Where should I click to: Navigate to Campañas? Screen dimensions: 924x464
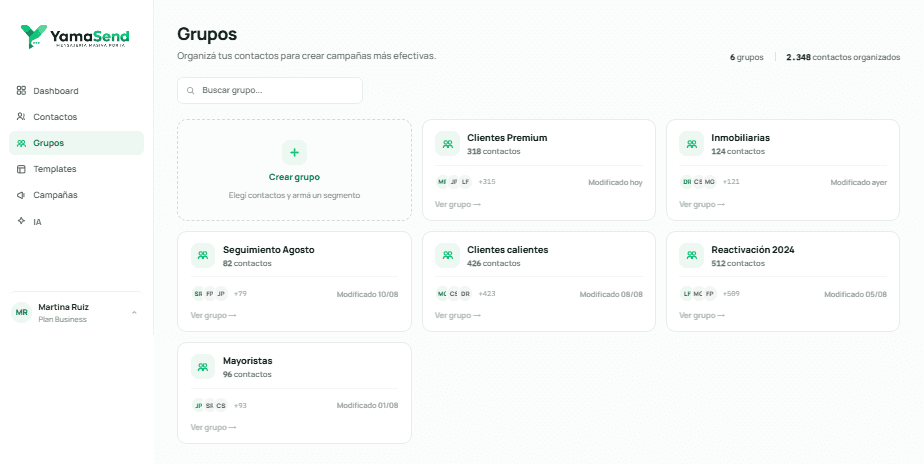click(76, 195)
